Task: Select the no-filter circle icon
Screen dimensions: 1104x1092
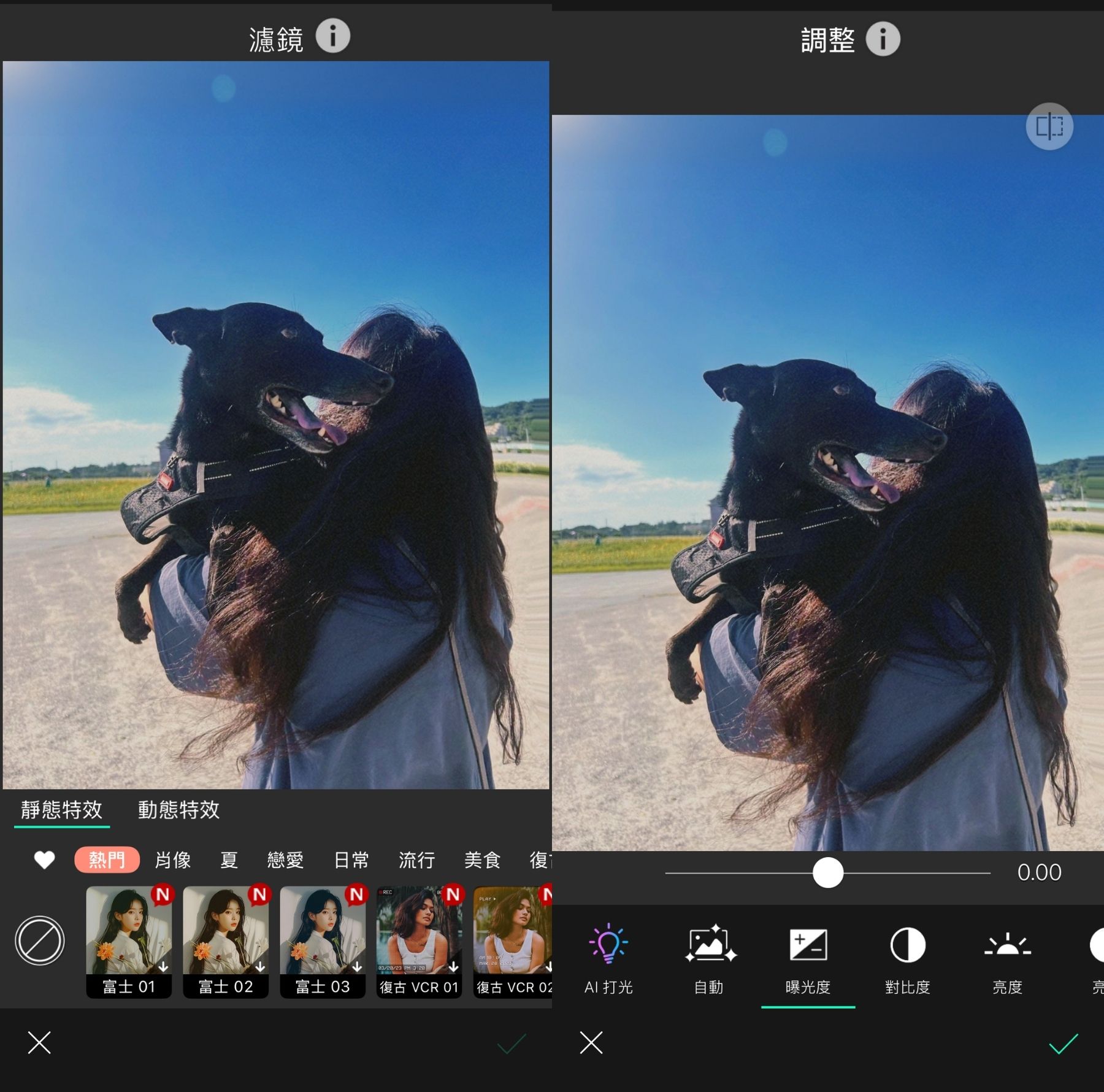Action: (40, 940)
